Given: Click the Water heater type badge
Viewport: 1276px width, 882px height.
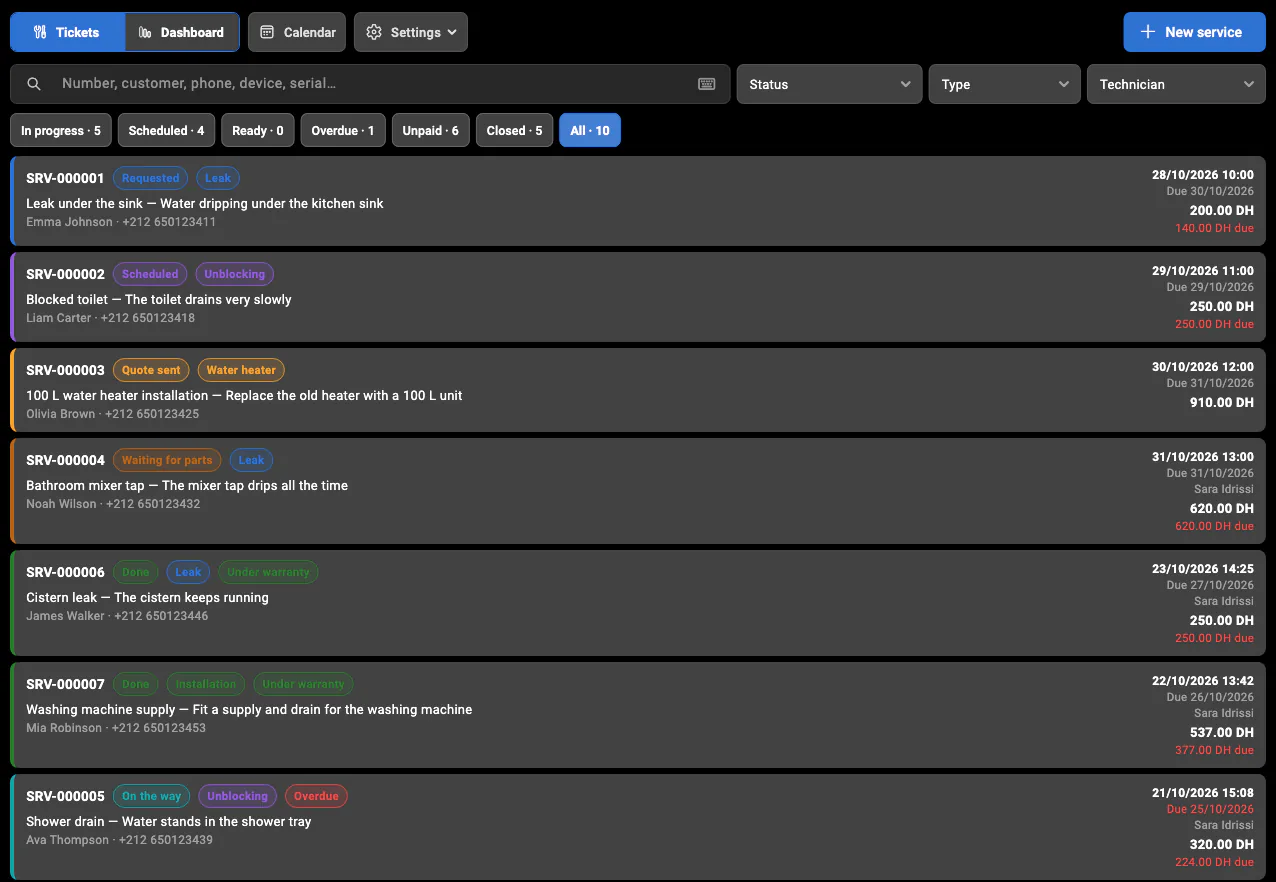Looking at the screenshot, I should point(241,370).
